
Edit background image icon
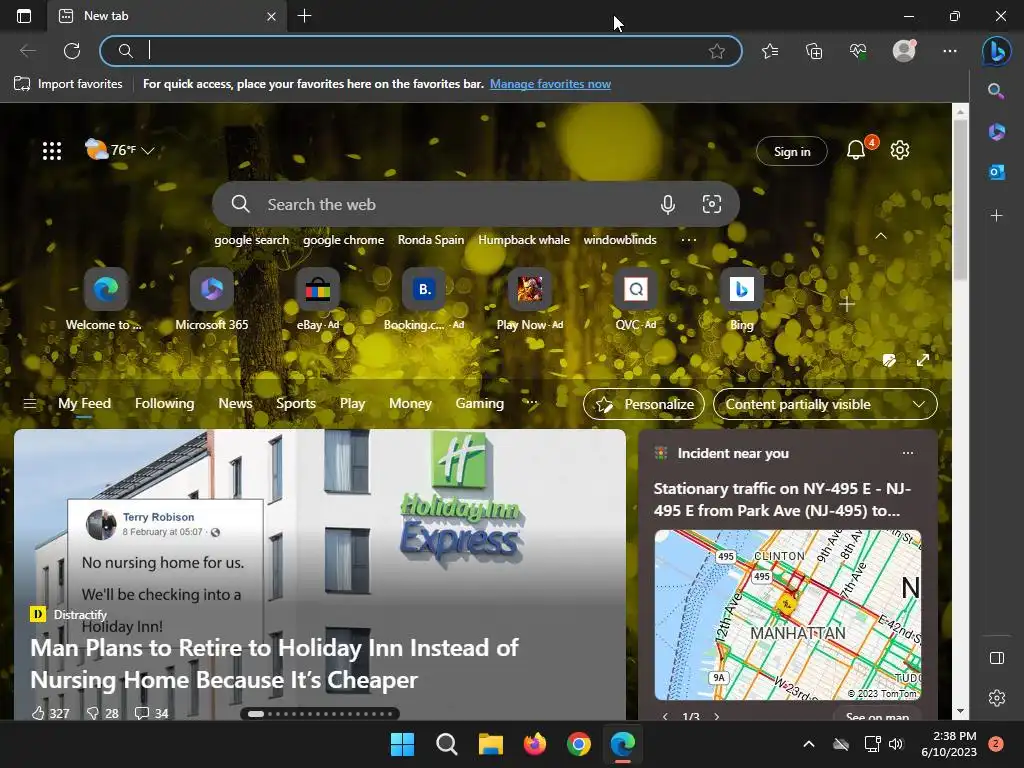pyautogui.click(x=889, y=360)
